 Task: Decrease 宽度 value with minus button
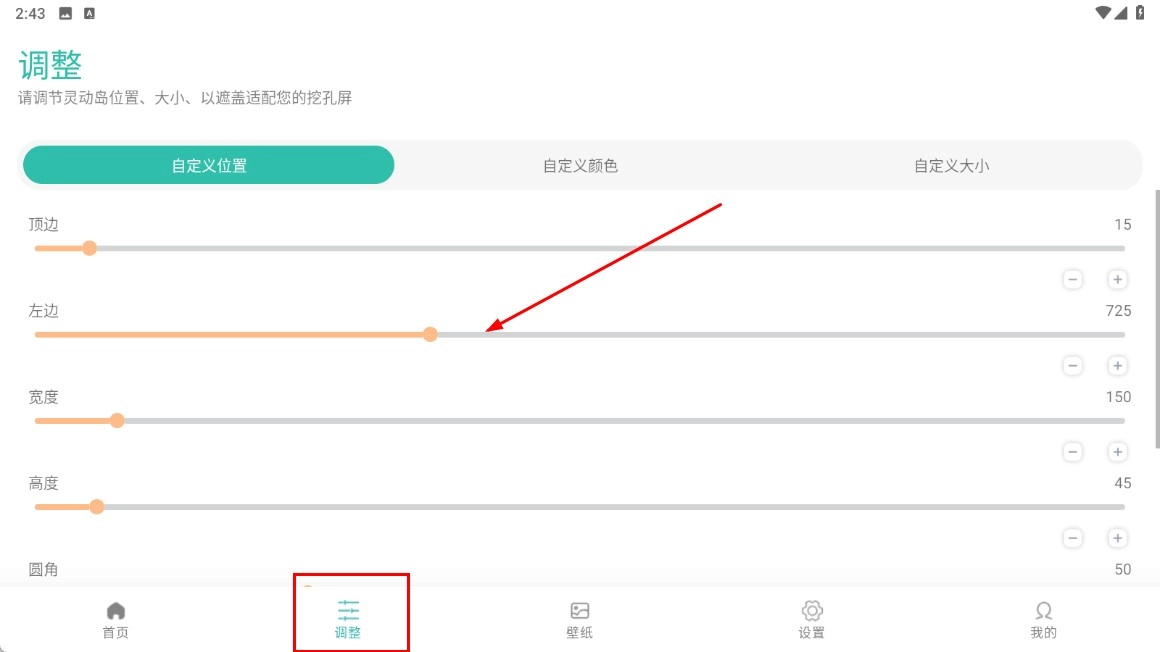coord(1073,452)
